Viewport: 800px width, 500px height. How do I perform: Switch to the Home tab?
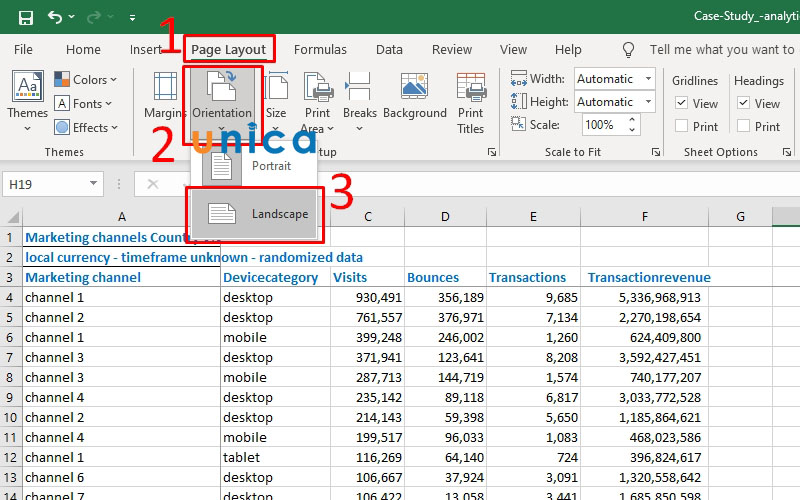click(83, 49)
